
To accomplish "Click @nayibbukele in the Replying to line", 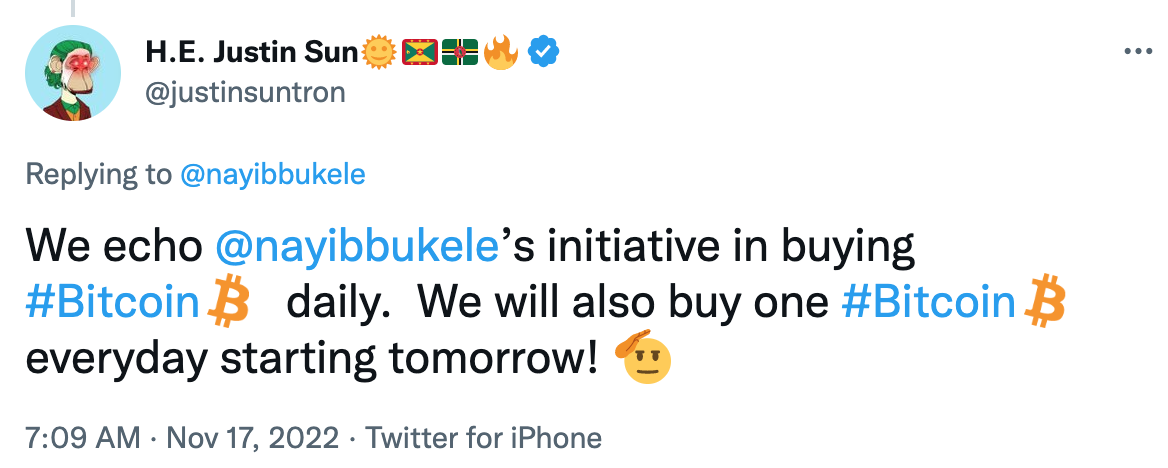I will pyautogui.click(x=272, y=174).
